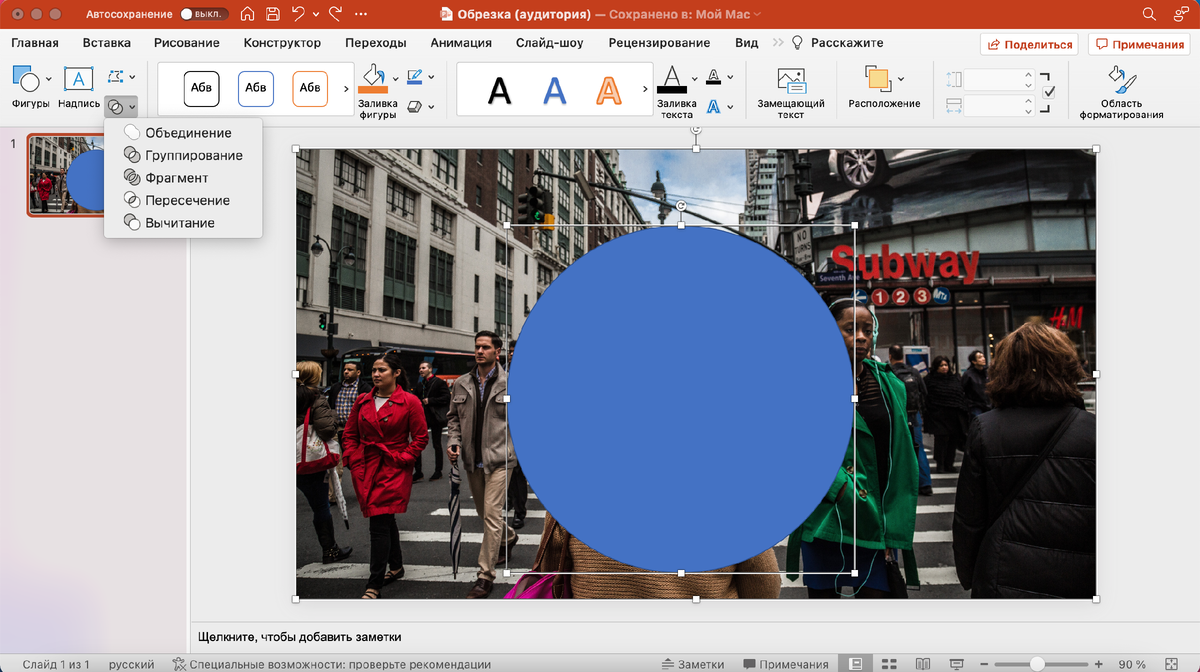This screenshot has width=1200, height=672.
Task: Select the black outline Абв shape style
Action: 201,89
